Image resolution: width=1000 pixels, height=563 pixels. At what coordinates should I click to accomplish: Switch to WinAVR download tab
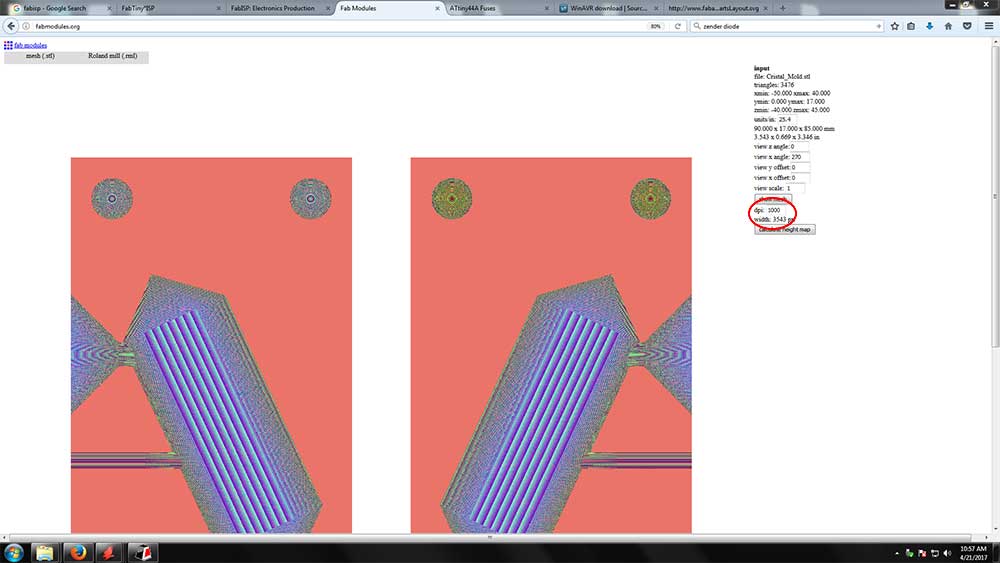click(x=608, y=8)
